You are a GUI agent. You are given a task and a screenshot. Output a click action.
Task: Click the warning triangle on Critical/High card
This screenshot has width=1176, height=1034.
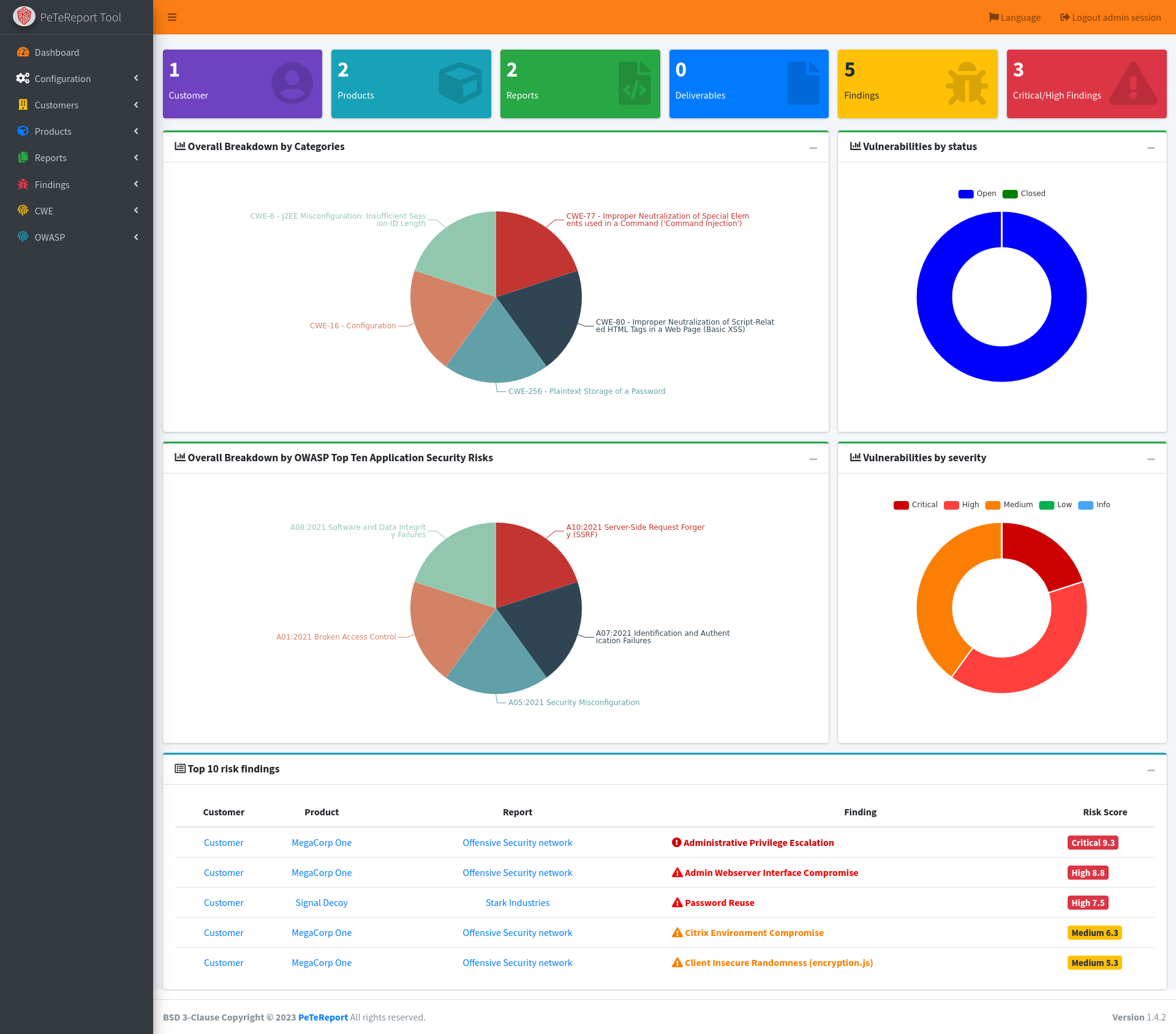pos(1134,83)
